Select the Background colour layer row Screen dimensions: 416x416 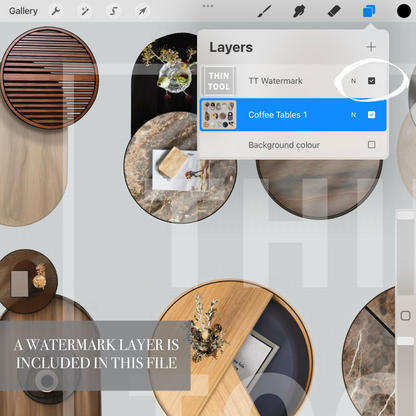(x=293, y=145)
